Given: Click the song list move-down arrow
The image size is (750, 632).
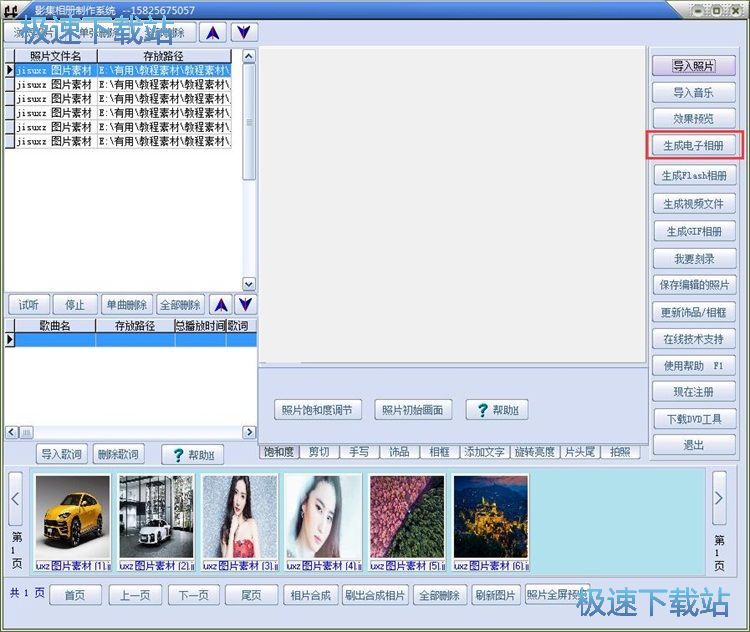Looking at the screenshot, I should 245,304.
